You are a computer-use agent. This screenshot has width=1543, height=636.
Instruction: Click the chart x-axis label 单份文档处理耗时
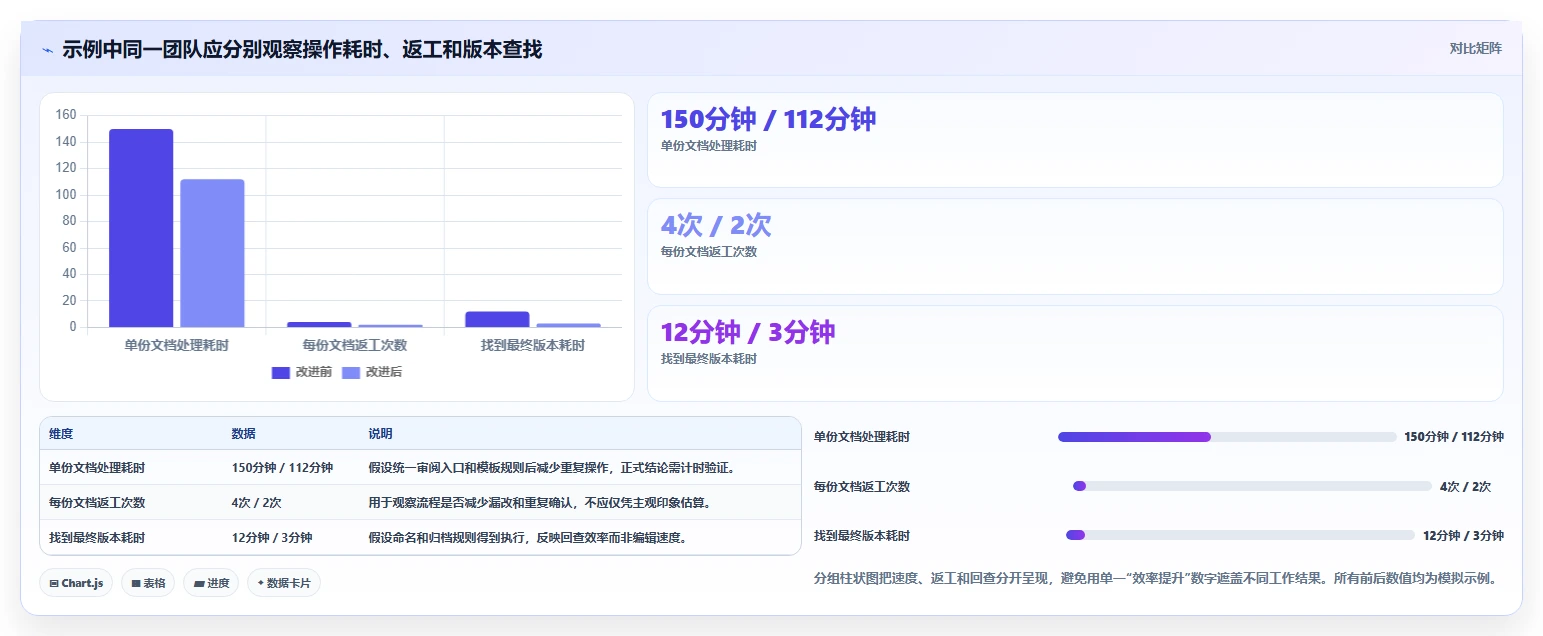pyautogui.click(x=177, y=345)
